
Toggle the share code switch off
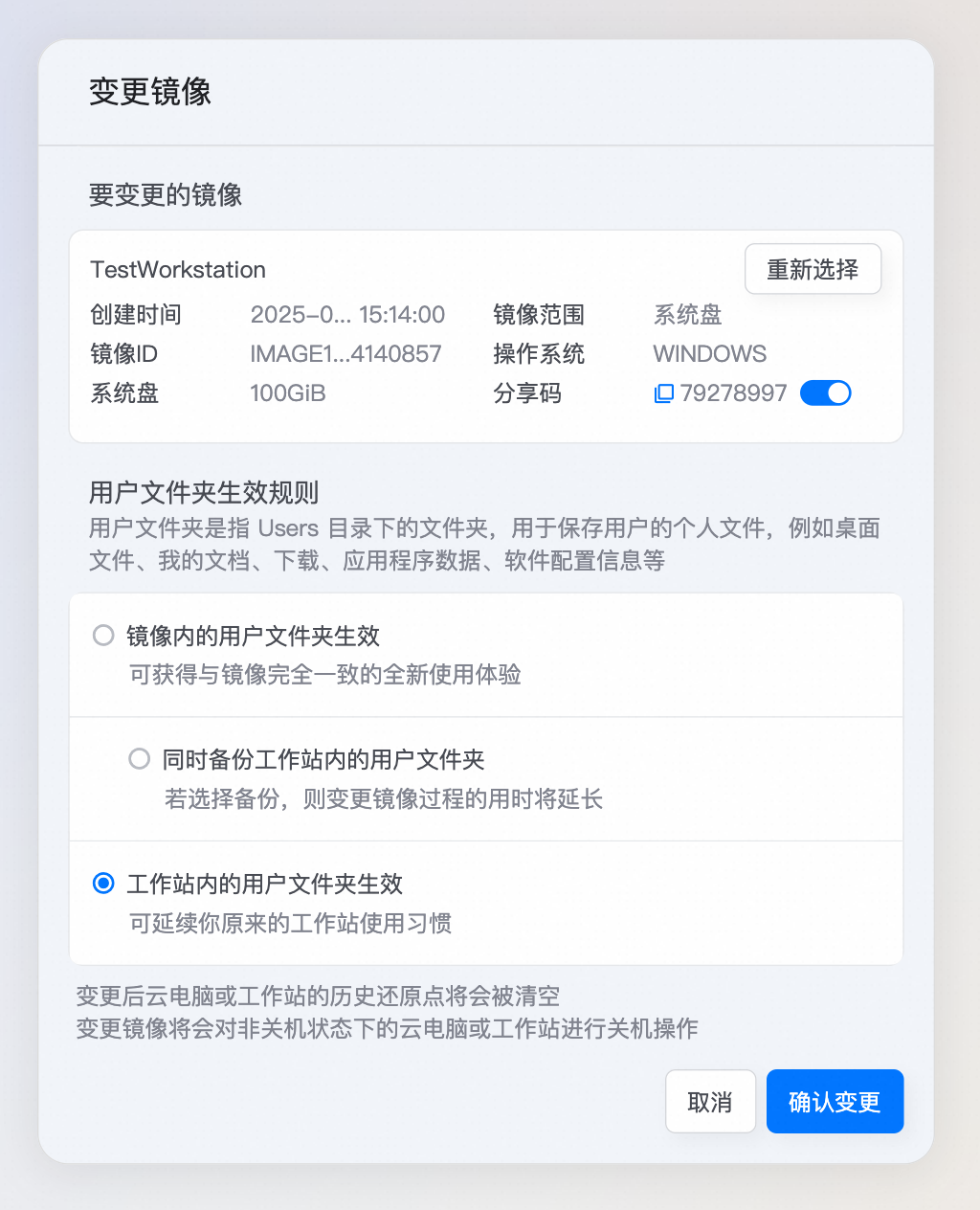coord(825,392)
